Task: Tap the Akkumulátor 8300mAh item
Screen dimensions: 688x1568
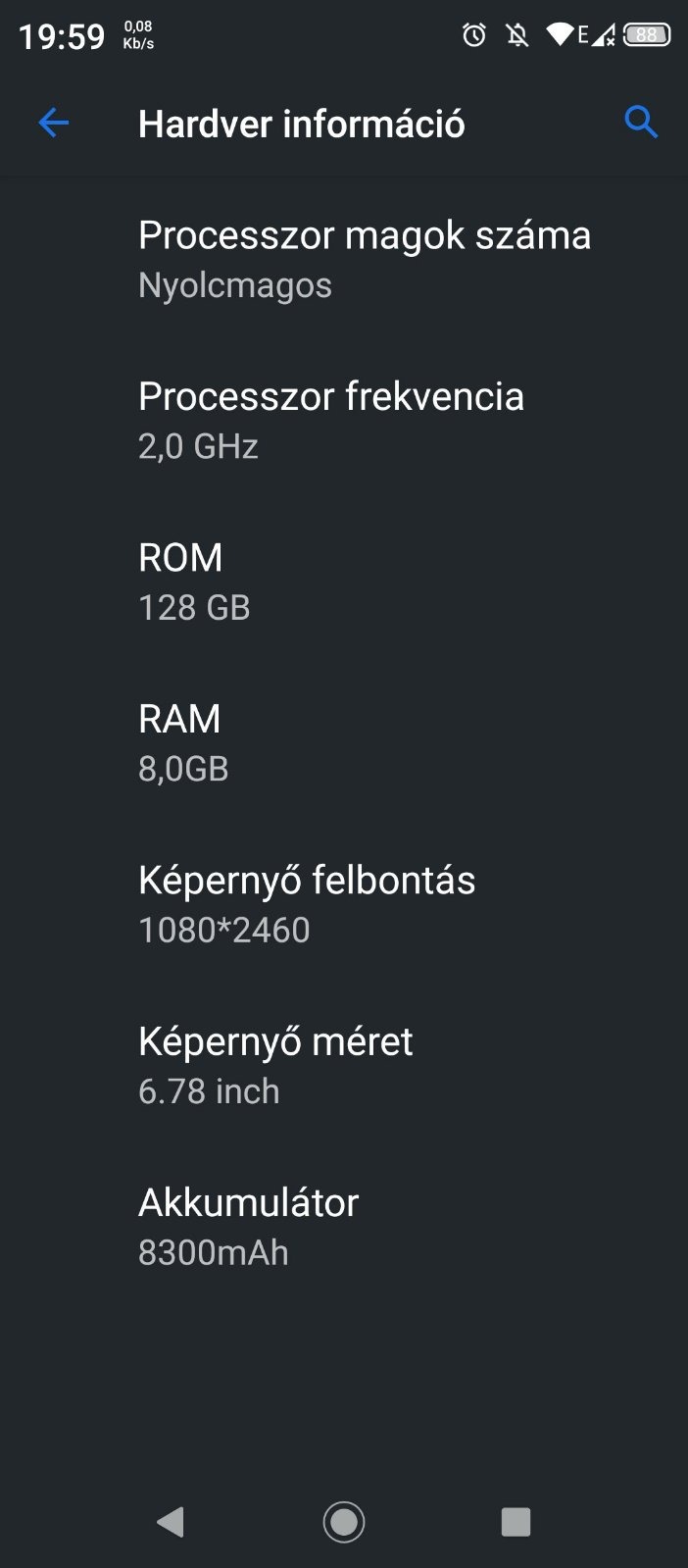Action: pyautogui.click(x=248, y=1226)
